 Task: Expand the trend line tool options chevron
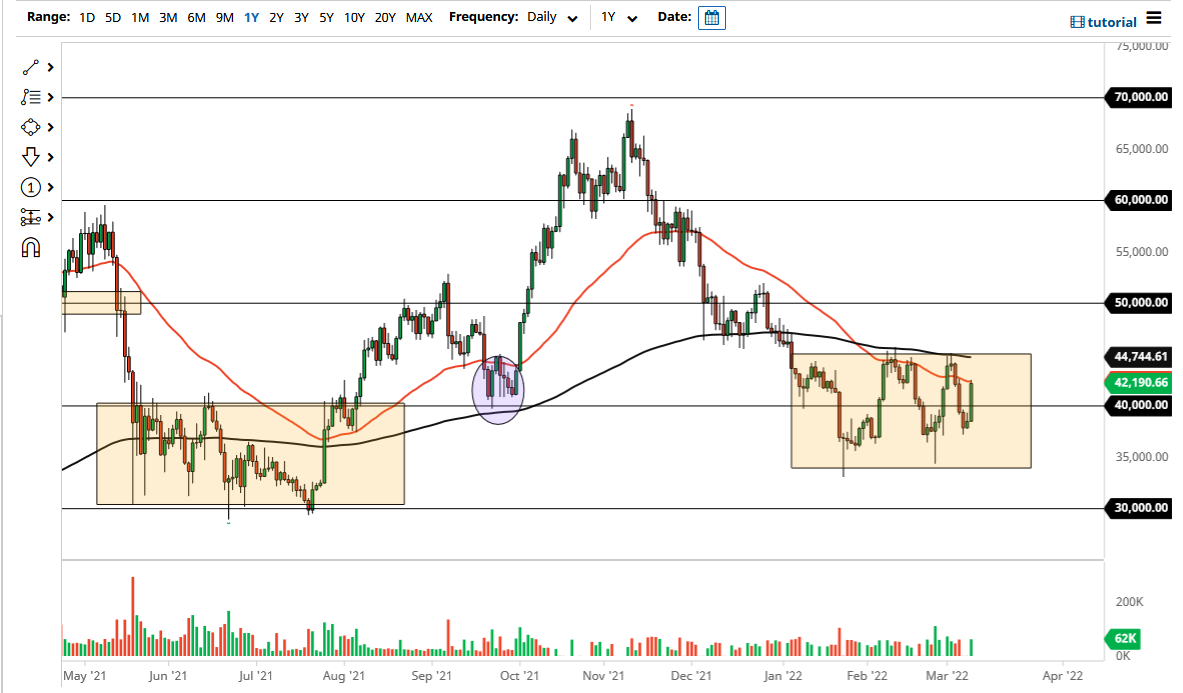48,67
